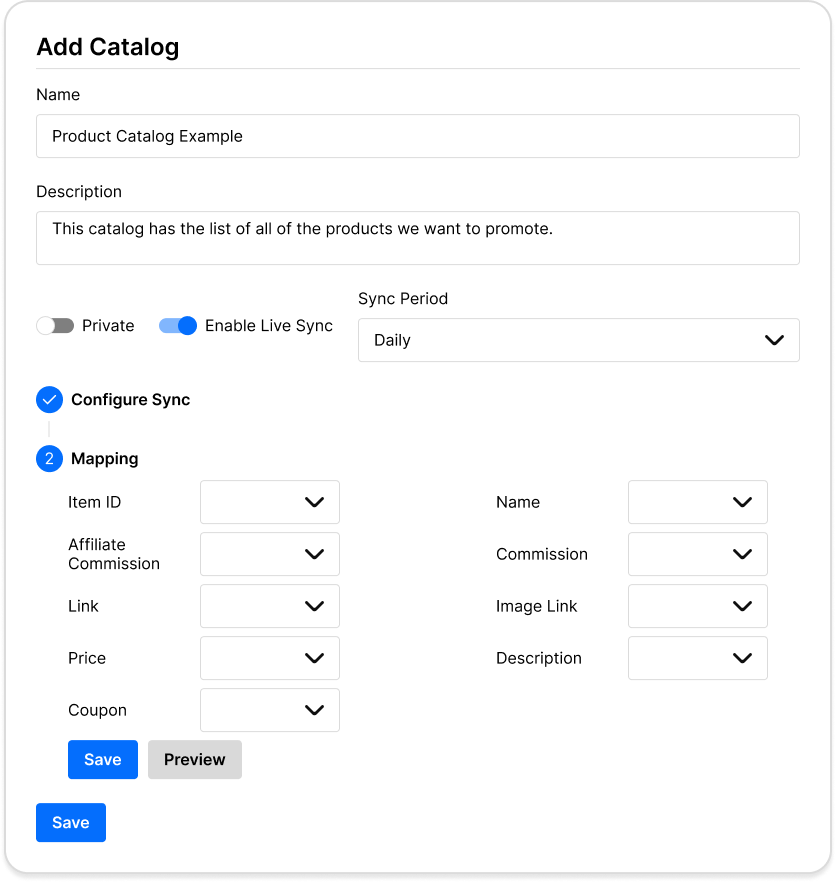Expand the Name mapping dropdown
Viewport: 836px width, 883px height.
[x=698, y=502]
